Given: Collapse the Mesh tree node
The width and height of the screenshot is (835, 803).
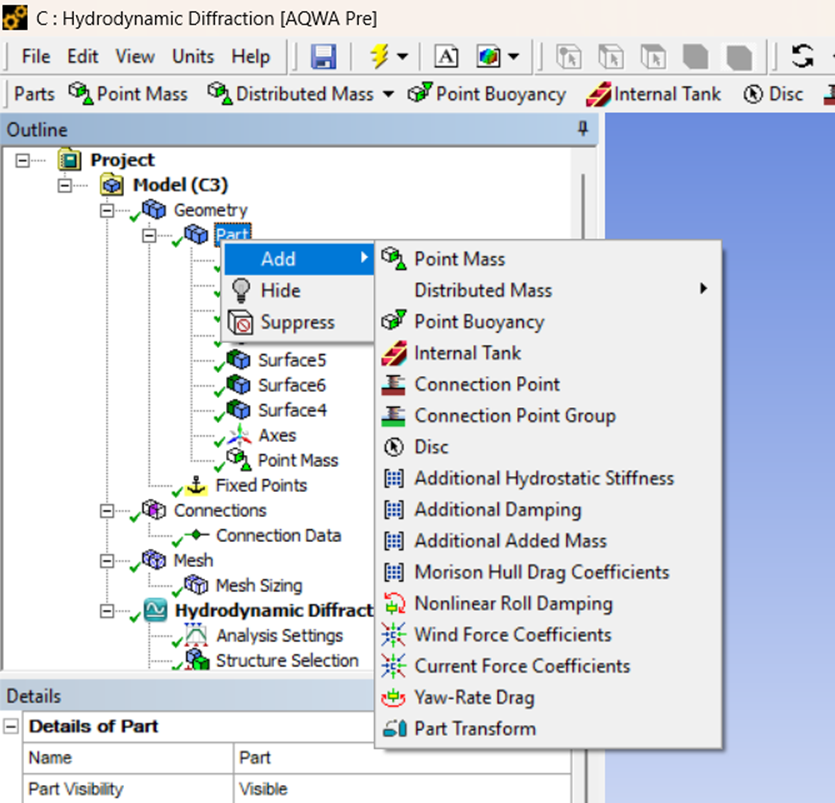Looking at the screenshot, I should (107, 561).
